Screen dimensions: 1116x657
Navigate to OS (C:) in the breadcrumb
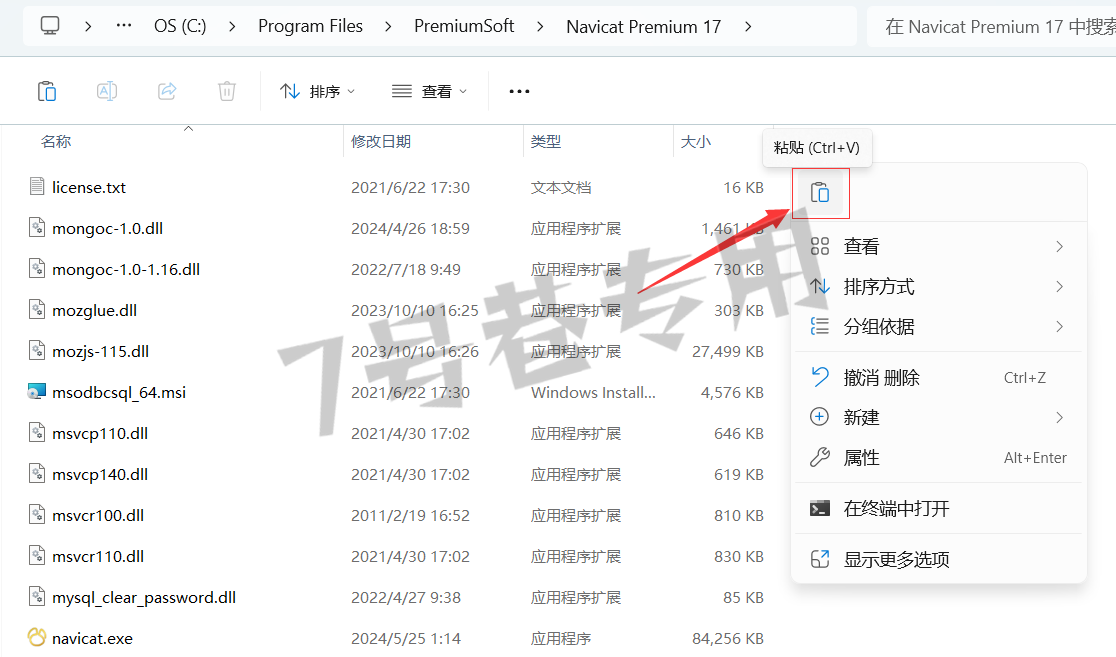point(180,26)
